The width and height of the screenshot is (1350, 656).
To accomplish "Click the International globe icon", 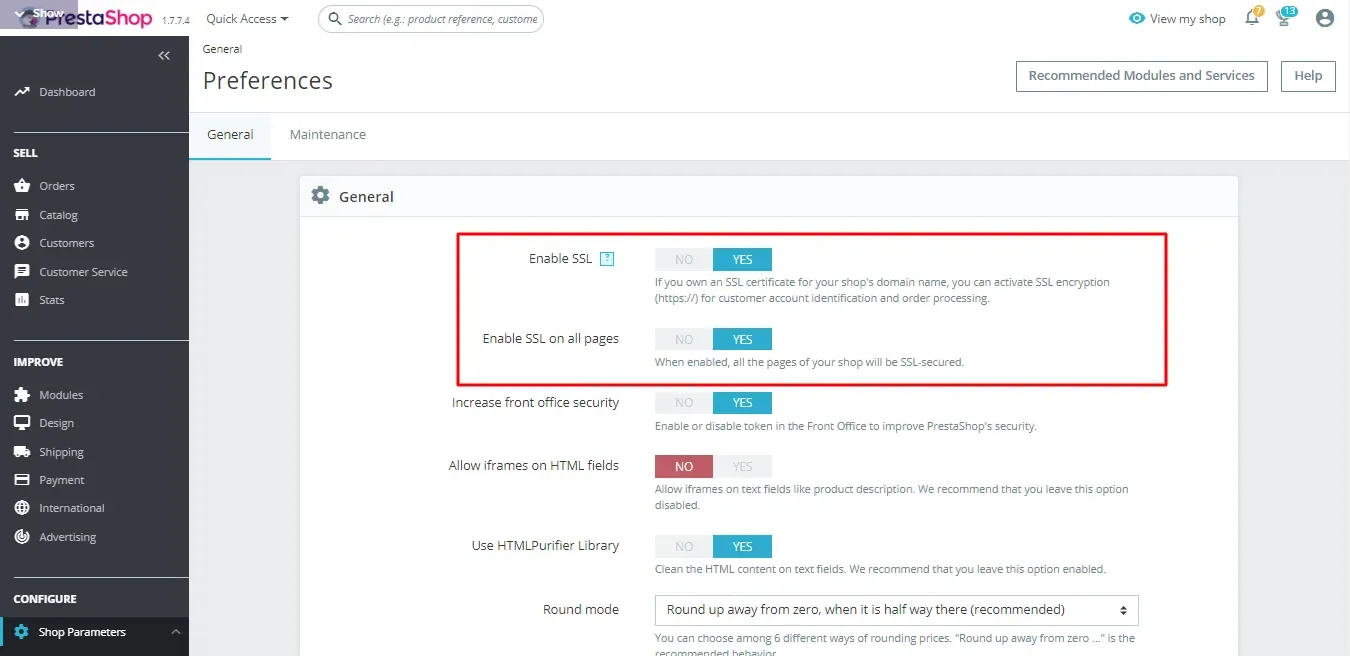I will point(22,508).
